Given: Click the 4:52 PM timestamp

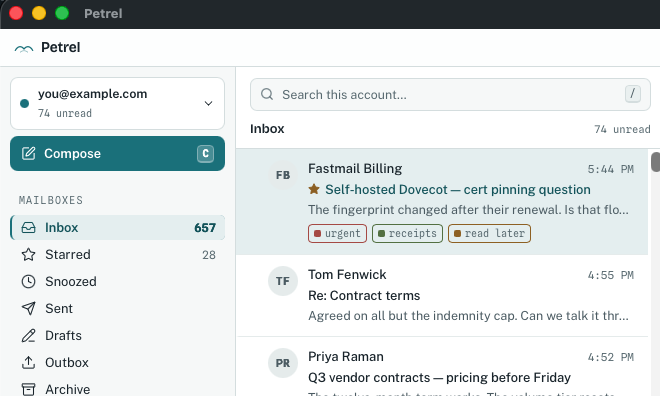Looking at the screenshot, I should 611,358.
